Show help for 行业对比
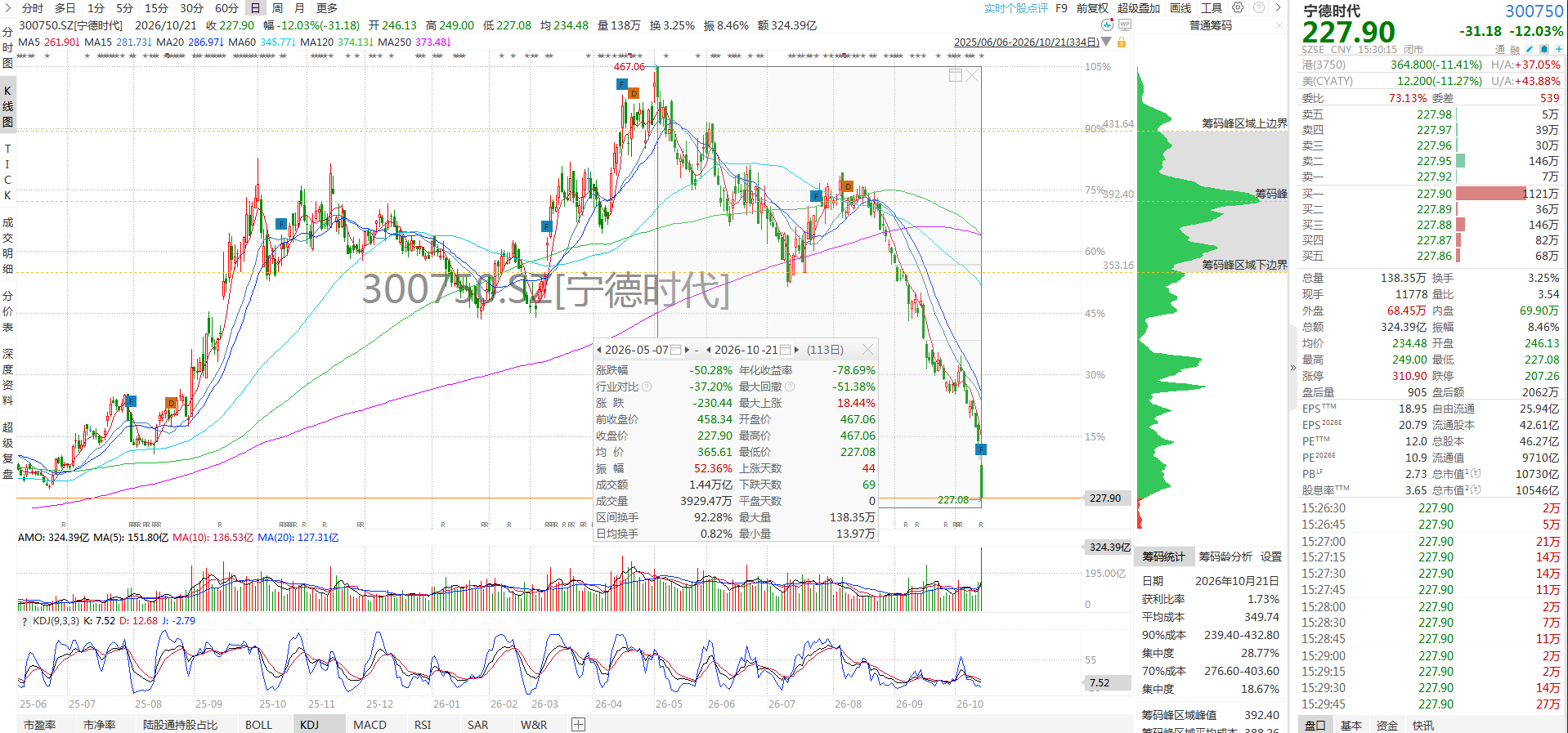 647,387
